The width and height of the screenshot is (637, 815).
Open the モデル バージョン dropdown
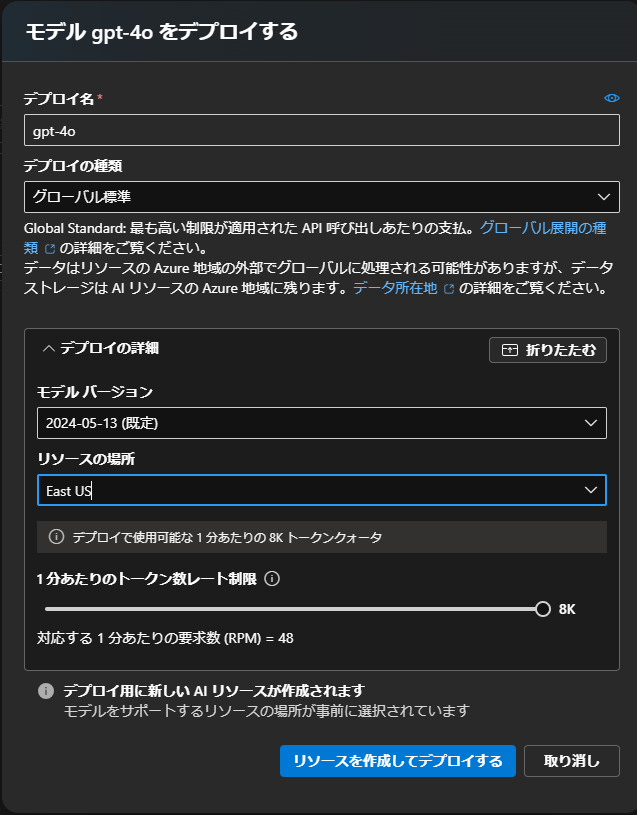click(x=322, y=423)
